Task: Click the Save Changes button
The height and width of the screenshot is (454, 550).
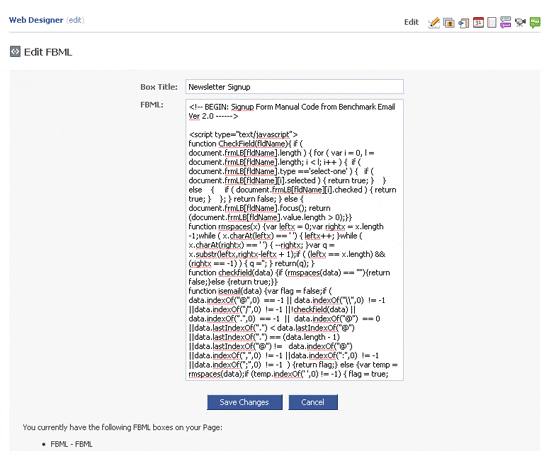Action: click(244, 402)
